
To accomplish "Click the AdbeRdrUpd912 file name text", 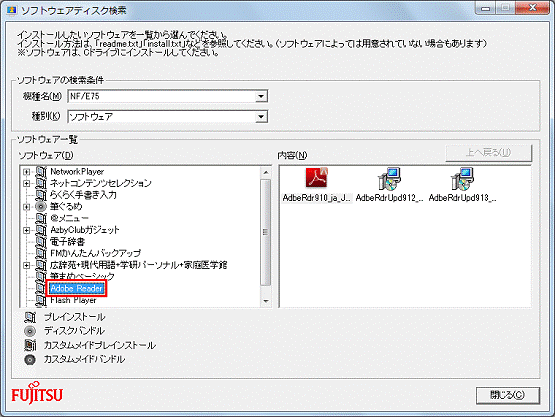I will [x=389, y=198].
